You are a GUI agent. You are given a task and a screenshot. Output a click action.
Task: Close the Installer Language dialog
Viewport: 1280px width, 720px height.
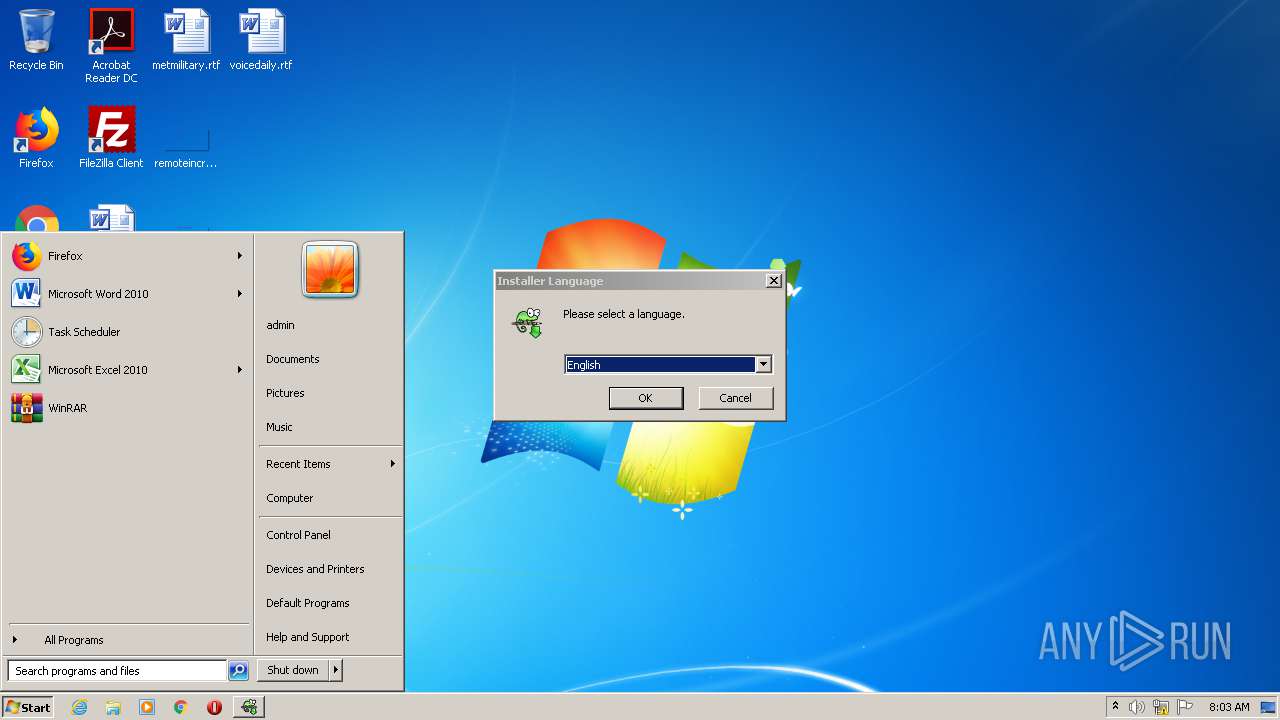tap(773, 281)
